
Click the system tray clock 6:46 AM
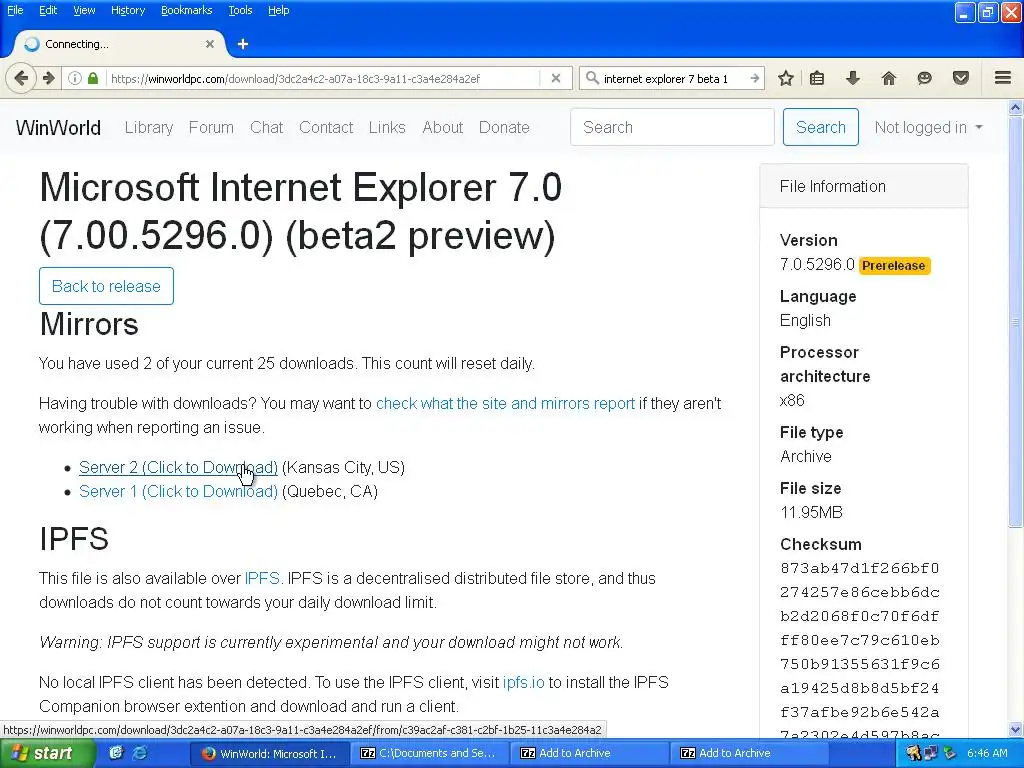pyautogui.click(x=987, y=753)
